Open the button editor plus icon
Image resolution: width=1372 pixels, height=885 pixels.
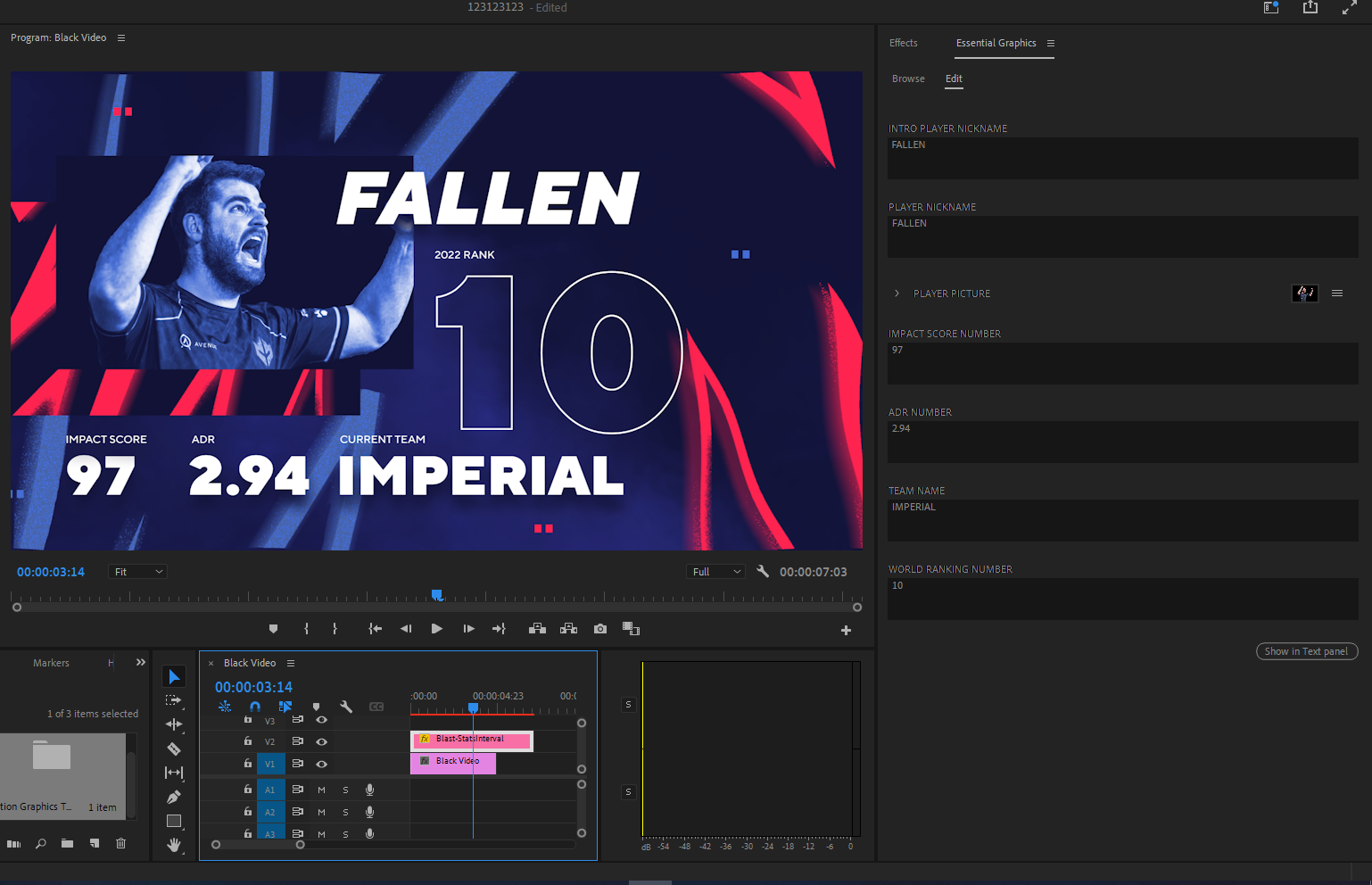click(x=846, y=631)
